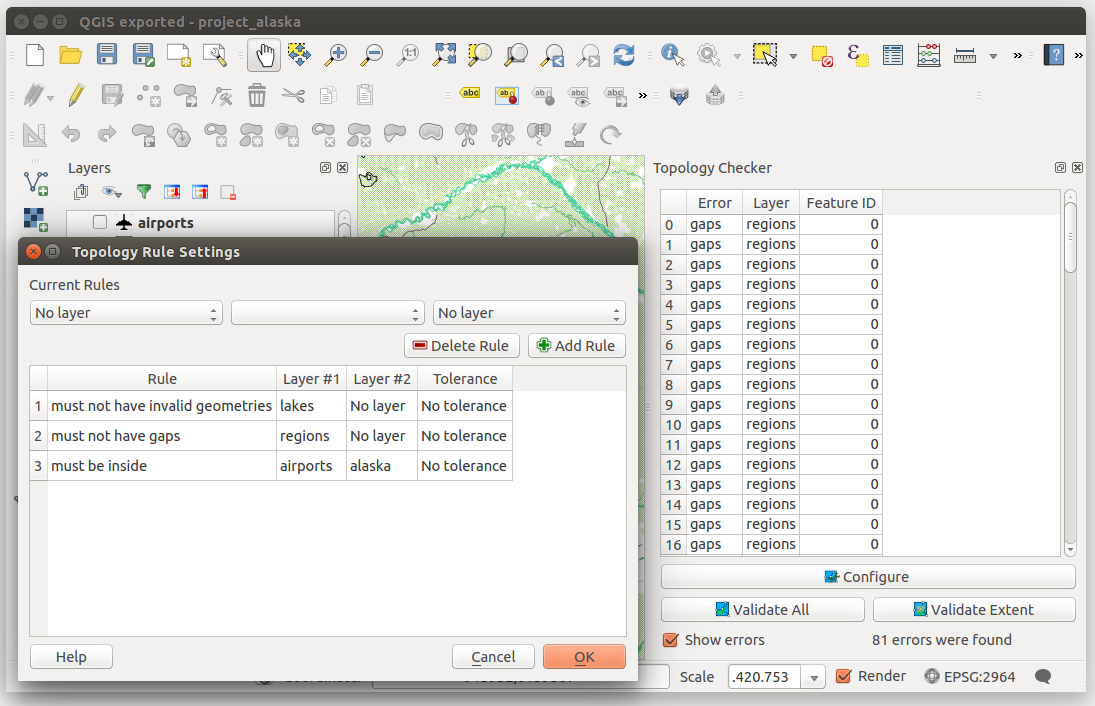Click the Save Project icon
1095x706 pixels.
(x=107, y=55)
